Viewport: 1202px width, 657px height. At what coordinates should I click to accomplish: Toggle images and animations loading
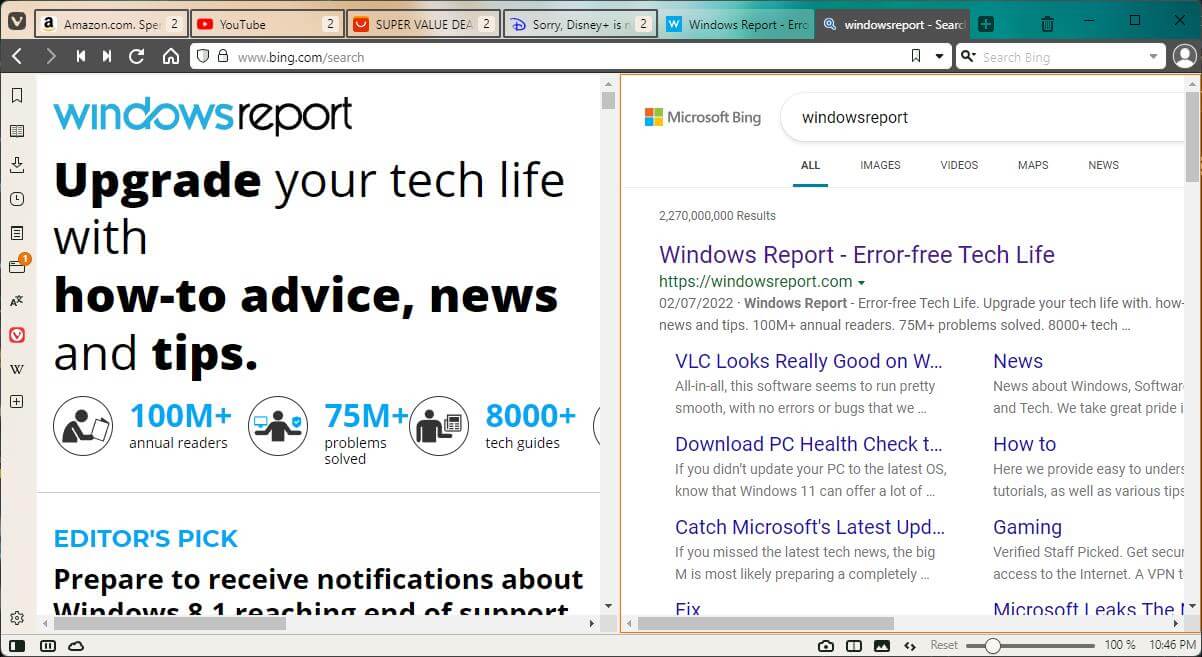click(882, 646)
